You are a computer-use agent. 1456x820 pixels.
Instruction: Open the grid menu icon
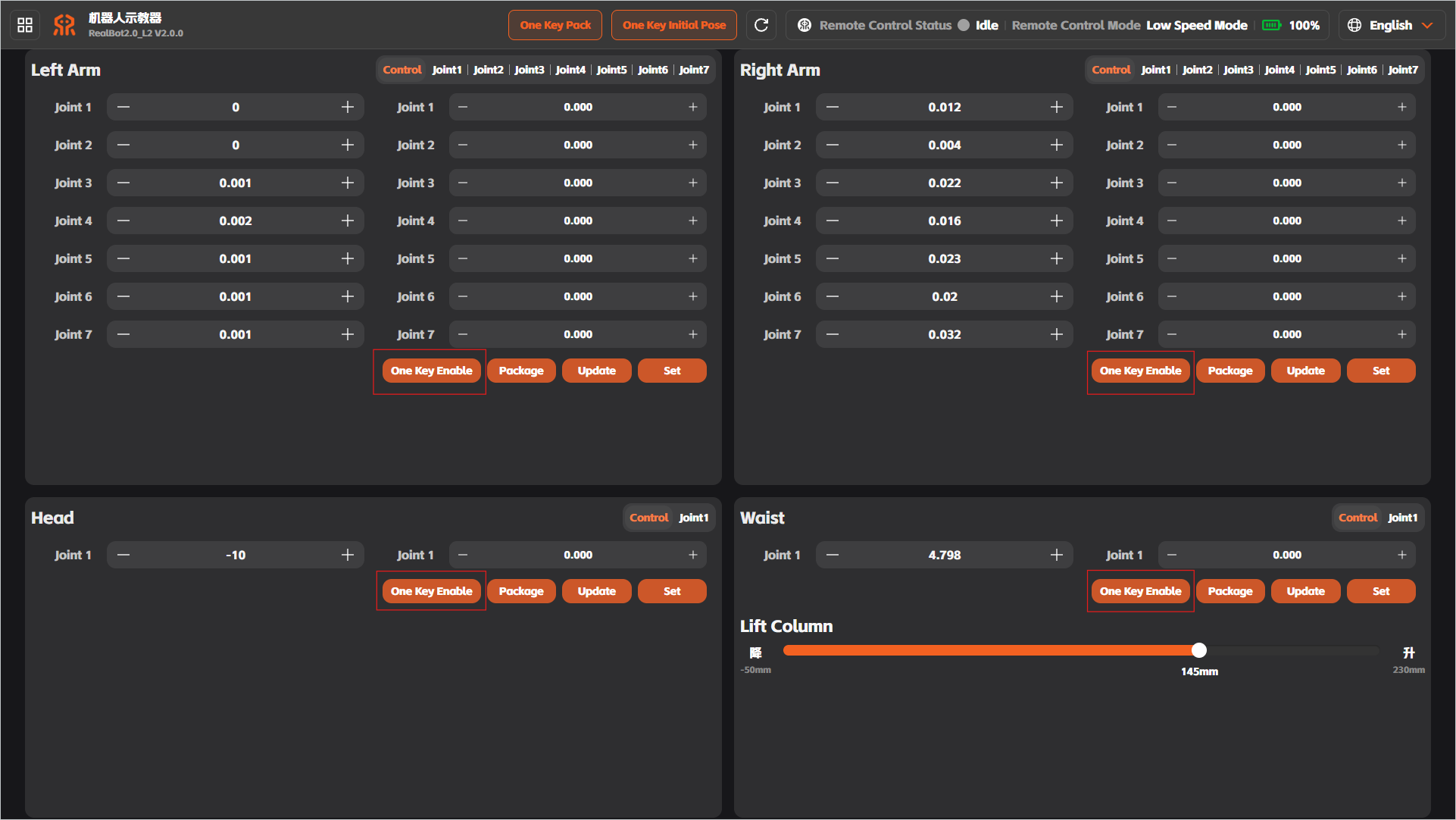[25, 25]
